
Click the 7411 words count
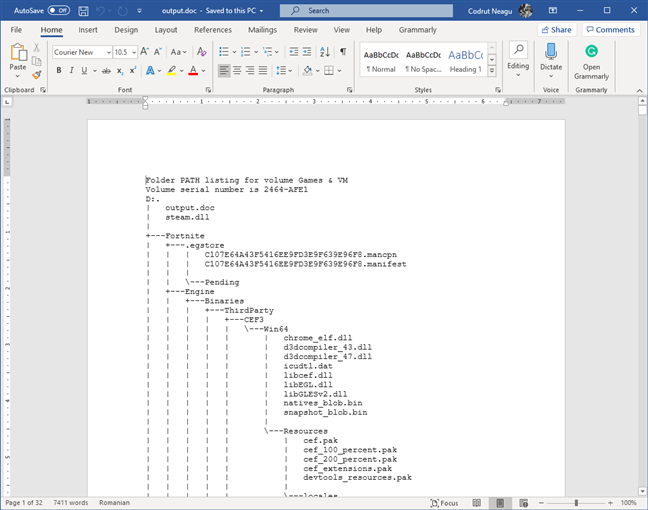tap(71, 503)
